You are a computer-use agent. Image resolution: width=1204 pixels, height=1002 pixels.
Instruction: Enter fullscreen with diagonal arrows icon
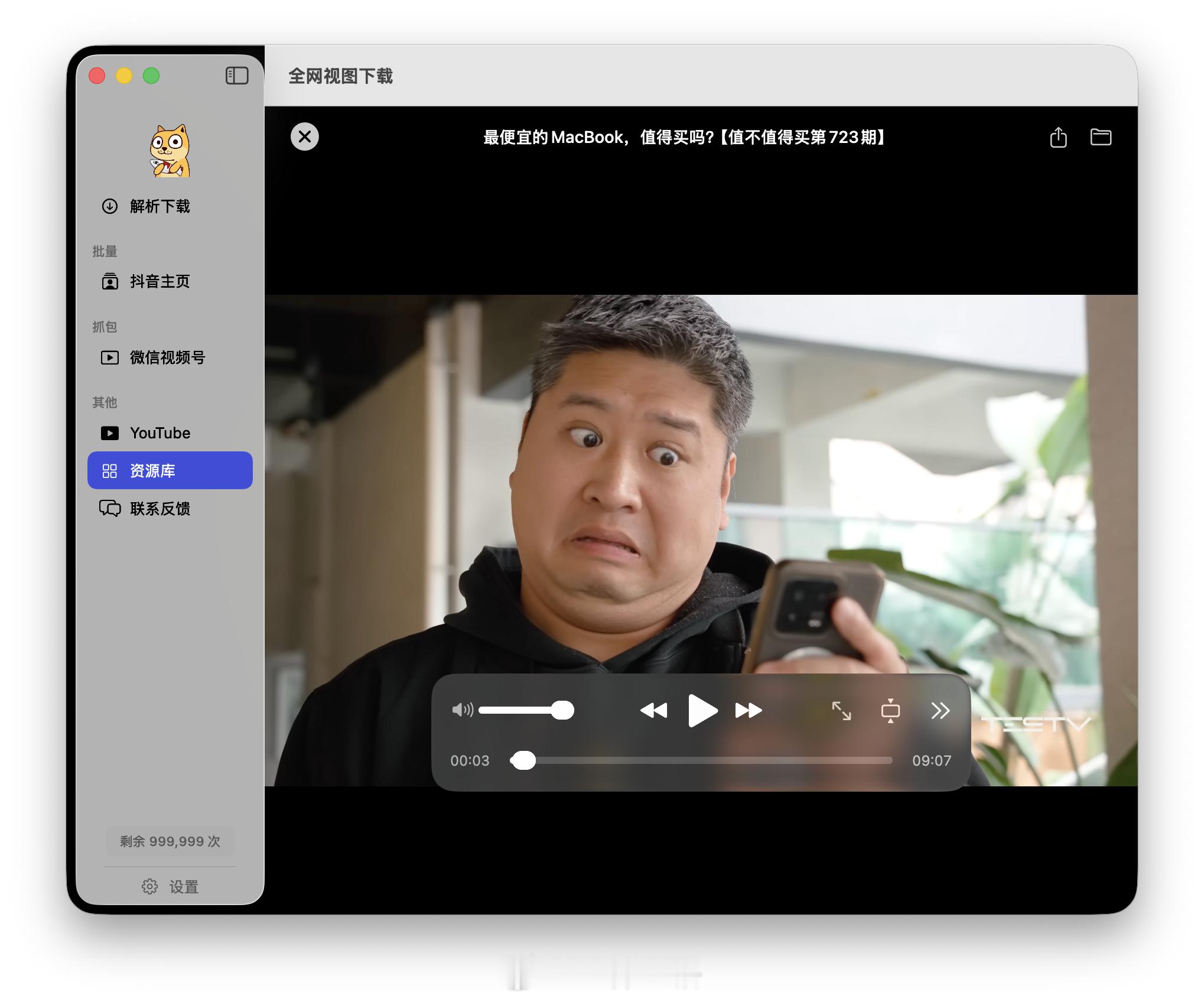pyautogui.click(x=841, y=710)
